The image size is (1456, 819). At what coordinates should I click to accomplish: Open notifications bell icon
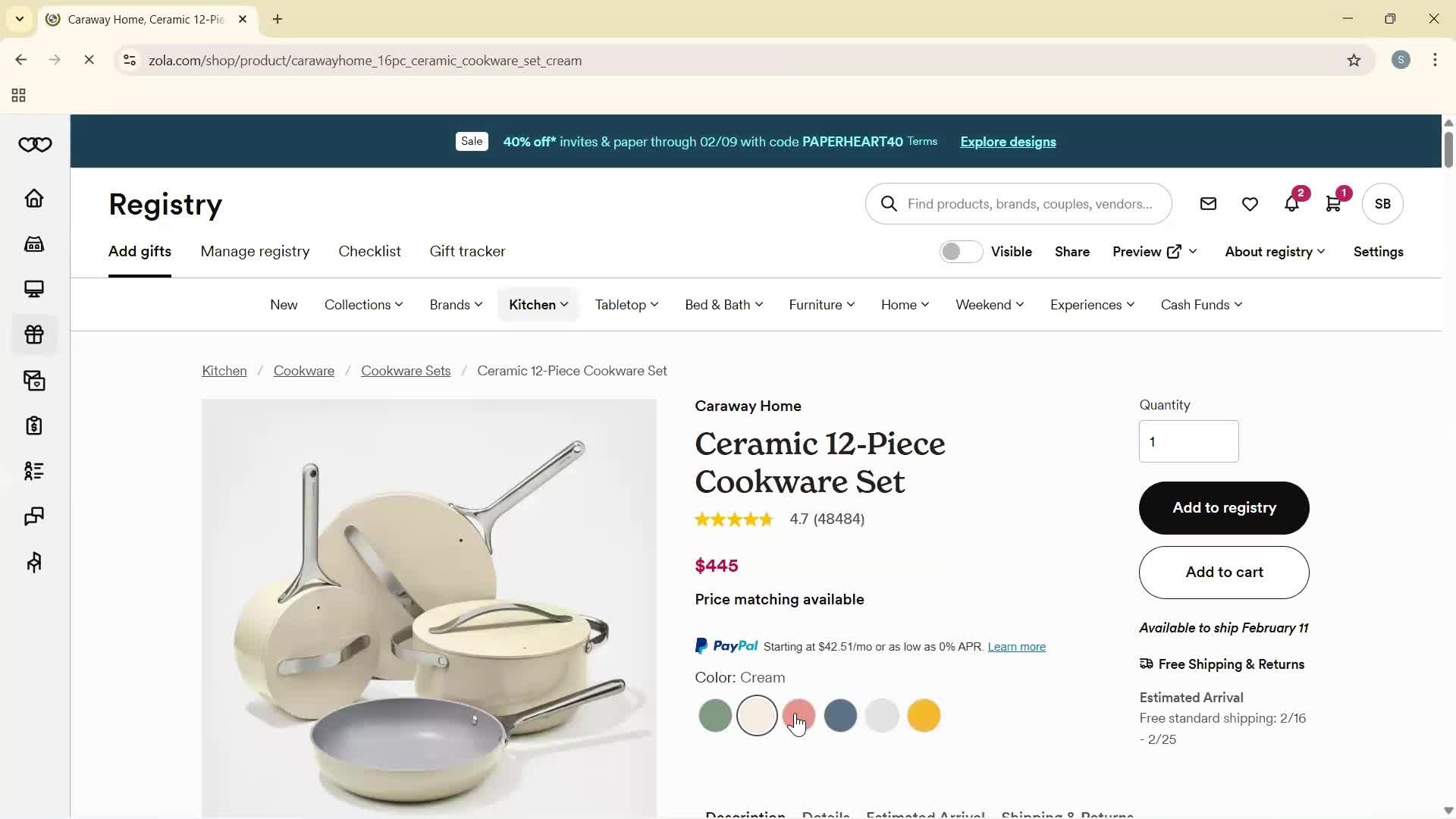(x=1291, y=203)
